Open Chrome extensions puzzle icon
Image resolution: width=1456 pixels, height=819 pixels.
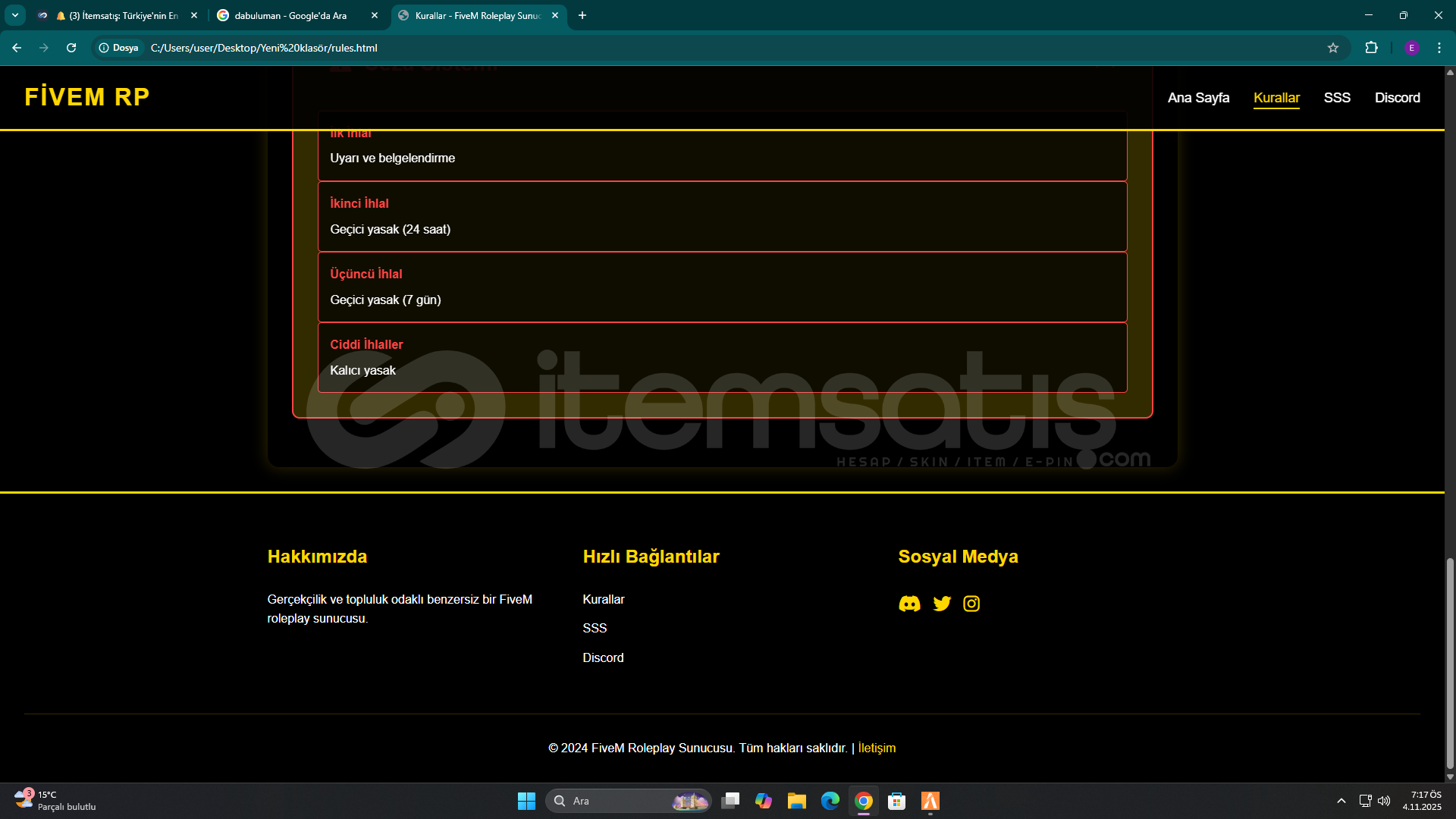pos(1371,48)
